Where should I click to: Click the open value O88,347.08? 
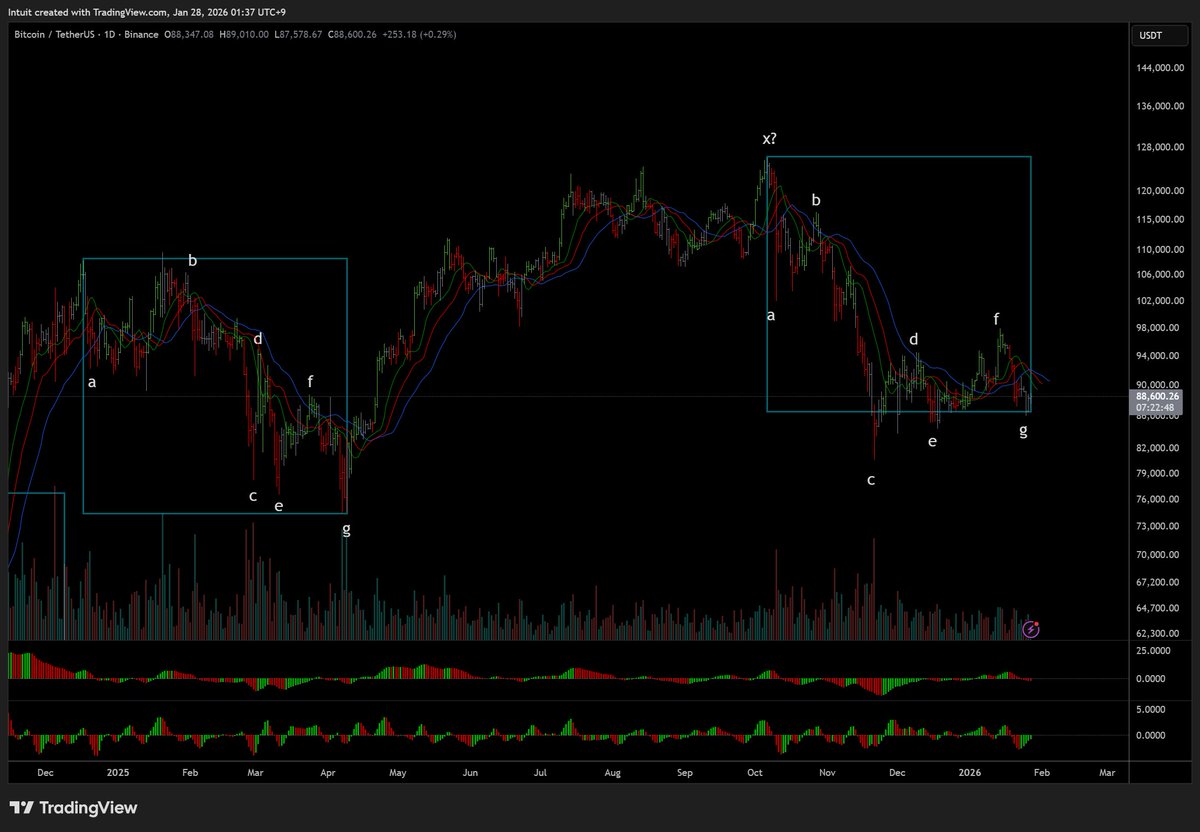189,35
